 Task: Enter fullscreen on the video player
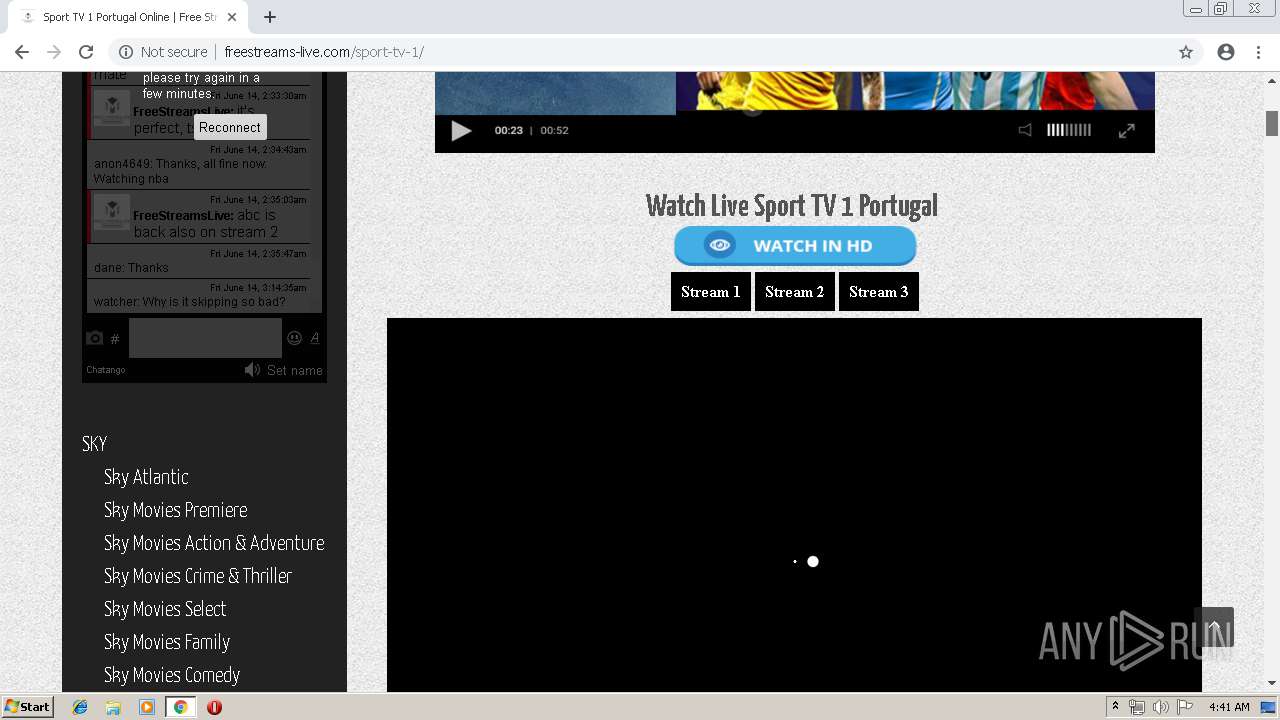[1127, 130]
